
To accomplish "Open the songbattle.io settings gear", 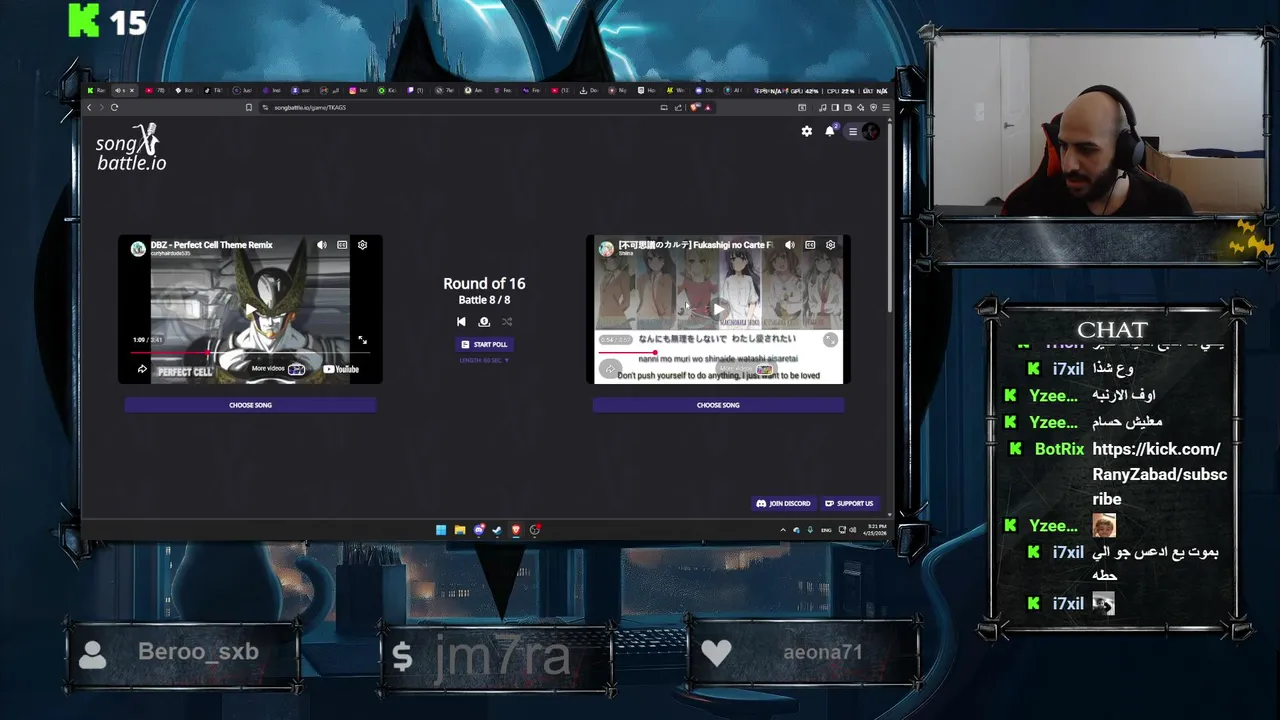I will click(x=807, y=131).
